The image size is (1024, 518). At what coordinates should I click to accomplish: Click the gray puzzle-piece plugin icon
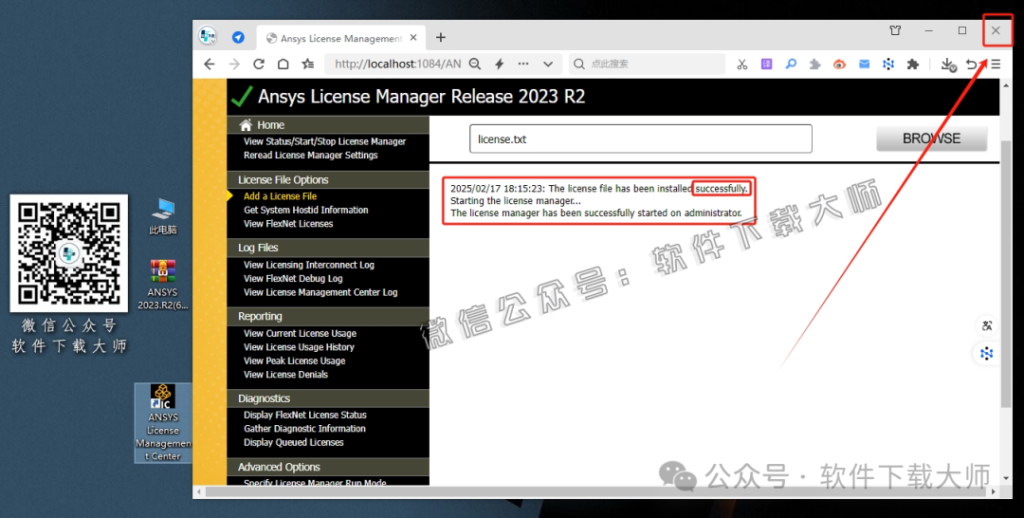pyautogui.click(x=815, y=64)
